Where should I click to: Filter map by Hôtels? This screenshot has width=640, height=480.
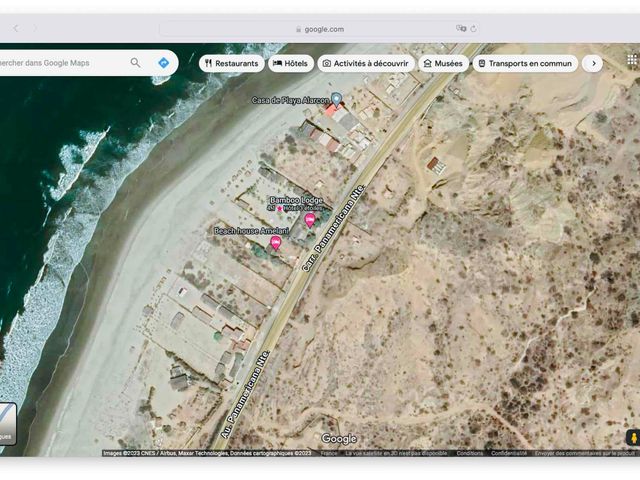coord(291,63)
